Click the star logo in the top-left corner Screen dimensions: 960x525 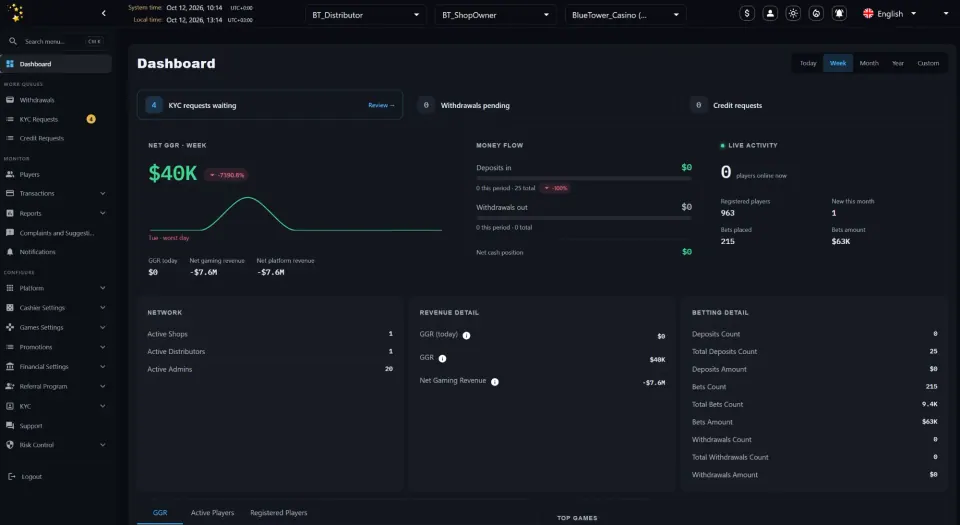coord(16,12)
